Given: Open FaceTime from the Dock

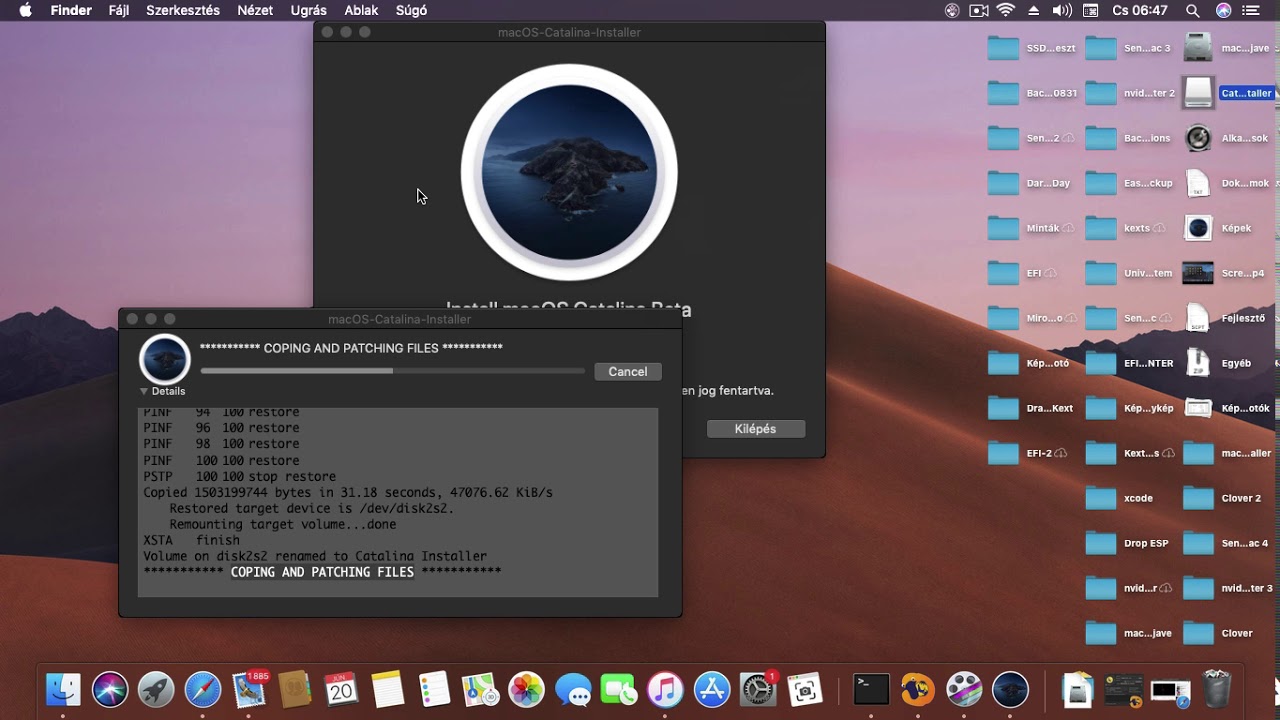Looking at the screenshot, I should pyautogui.click(x=619, y=689).
